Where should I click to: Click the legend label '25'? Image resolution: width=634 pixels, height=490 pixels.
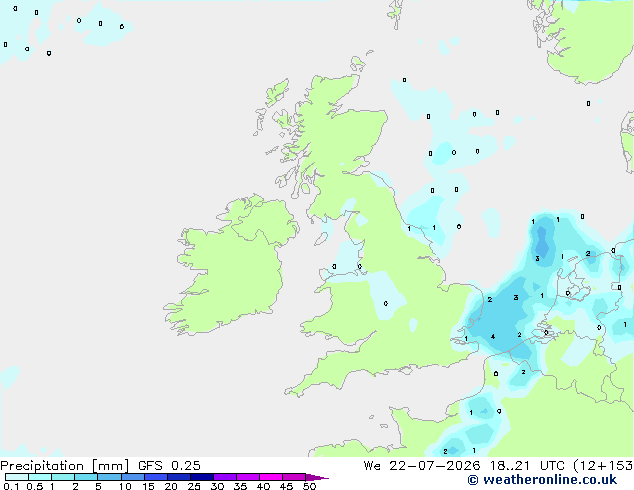(194, 486)
